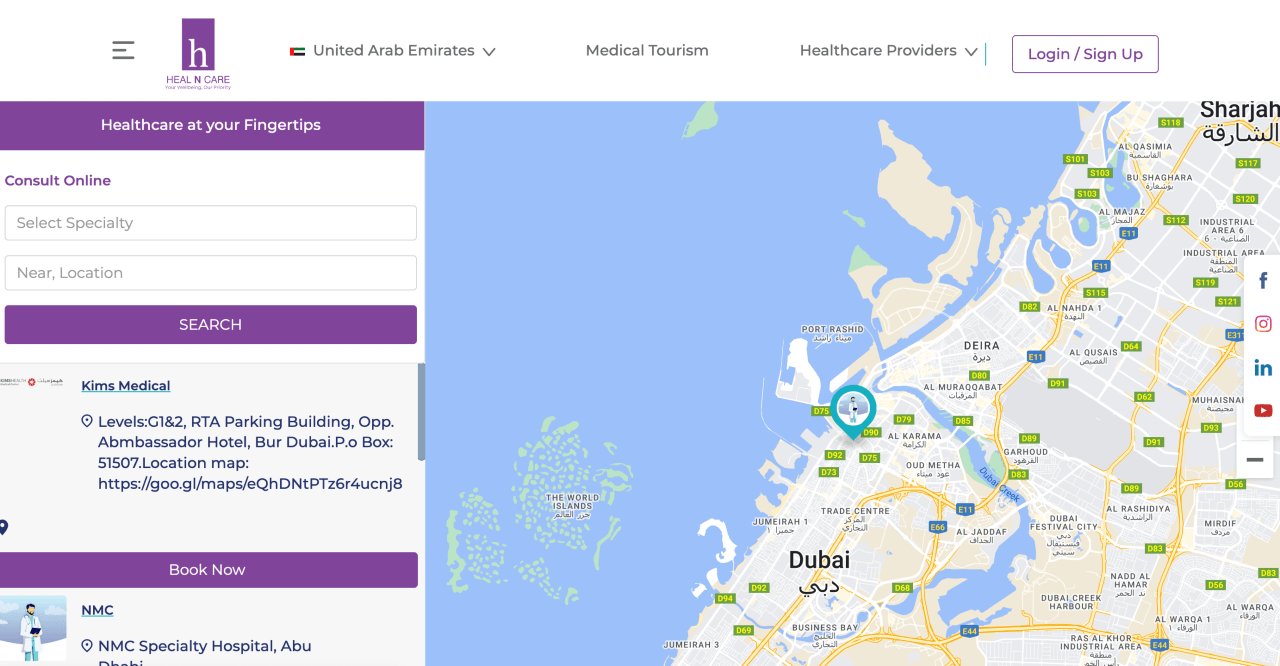Click the teal clinic map marker
This screenshot has width=1280, height=666.
[853, 408]
